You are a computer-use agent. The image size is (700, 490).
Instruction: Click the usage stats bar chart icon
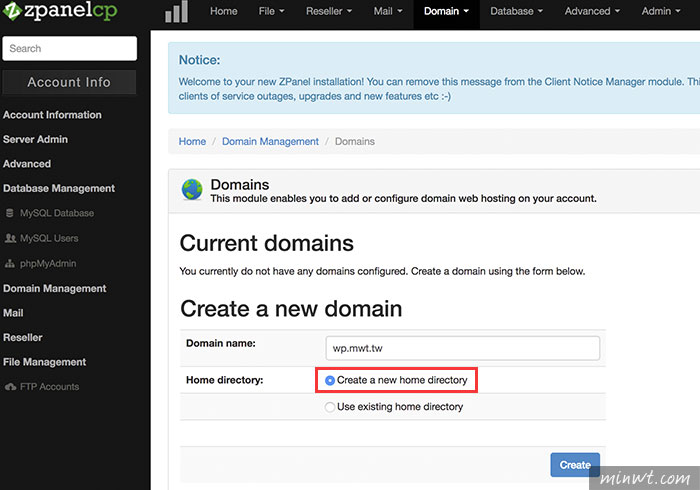tap(176, 11)
